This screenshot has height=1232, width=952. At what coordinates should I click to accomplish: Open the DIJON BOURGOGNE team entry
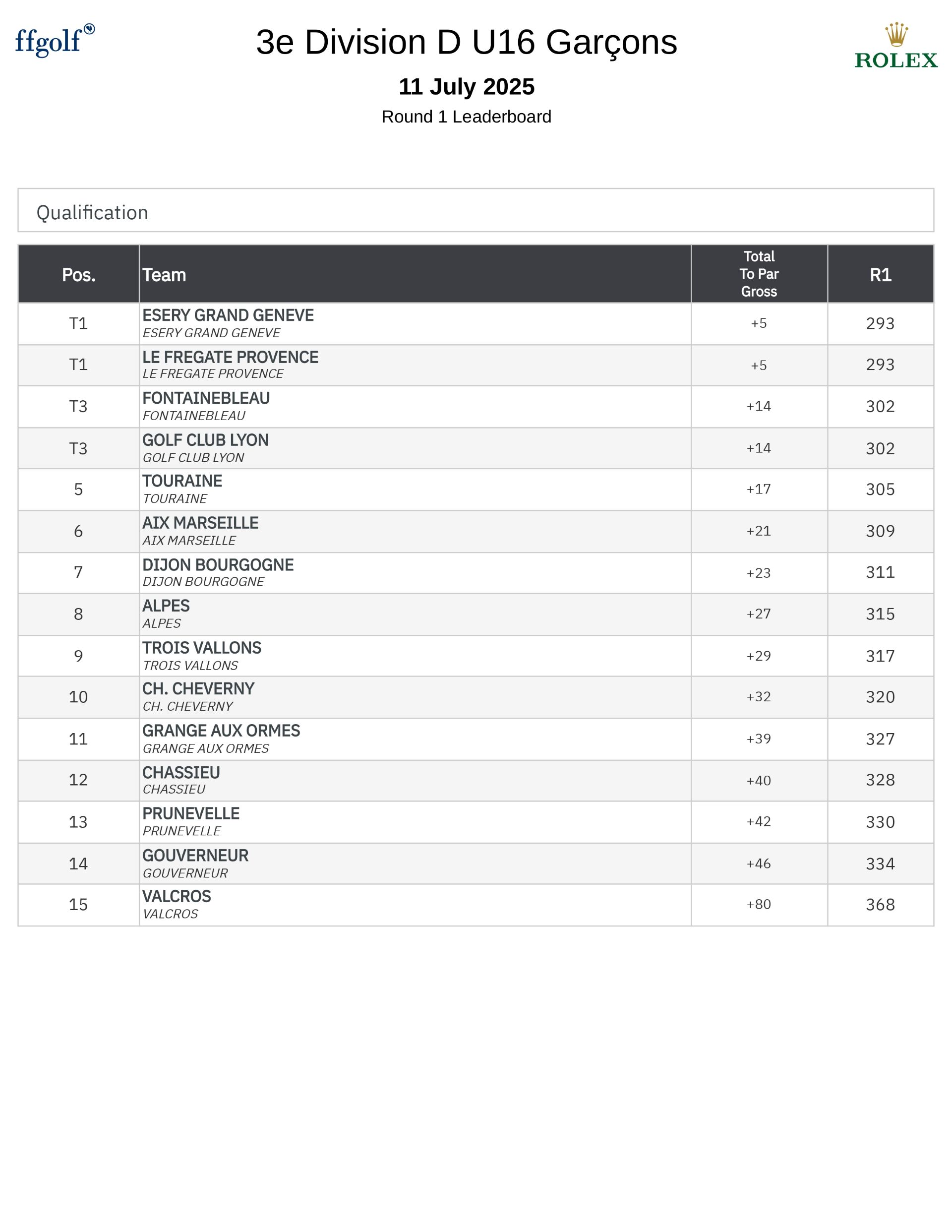218,564
